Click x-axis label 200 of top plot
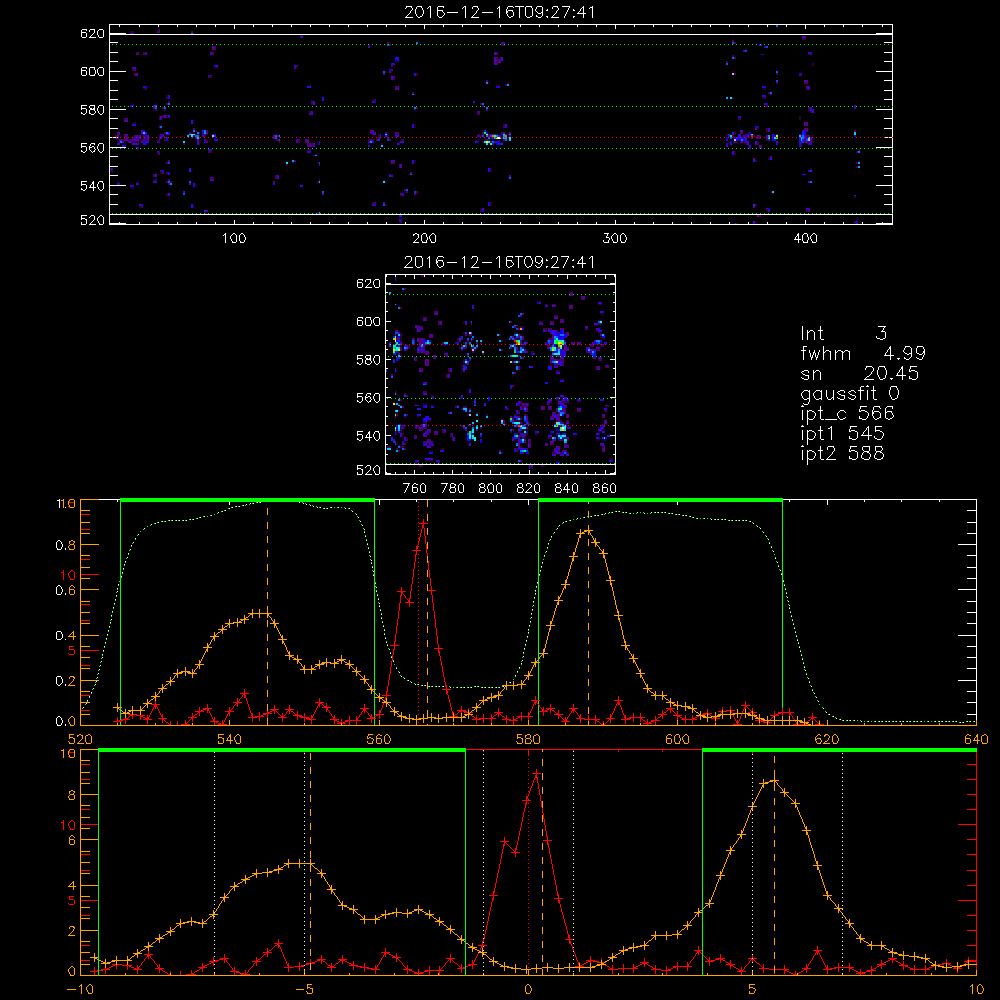Screen dimensions: 1000x1000 coord(424,239)
